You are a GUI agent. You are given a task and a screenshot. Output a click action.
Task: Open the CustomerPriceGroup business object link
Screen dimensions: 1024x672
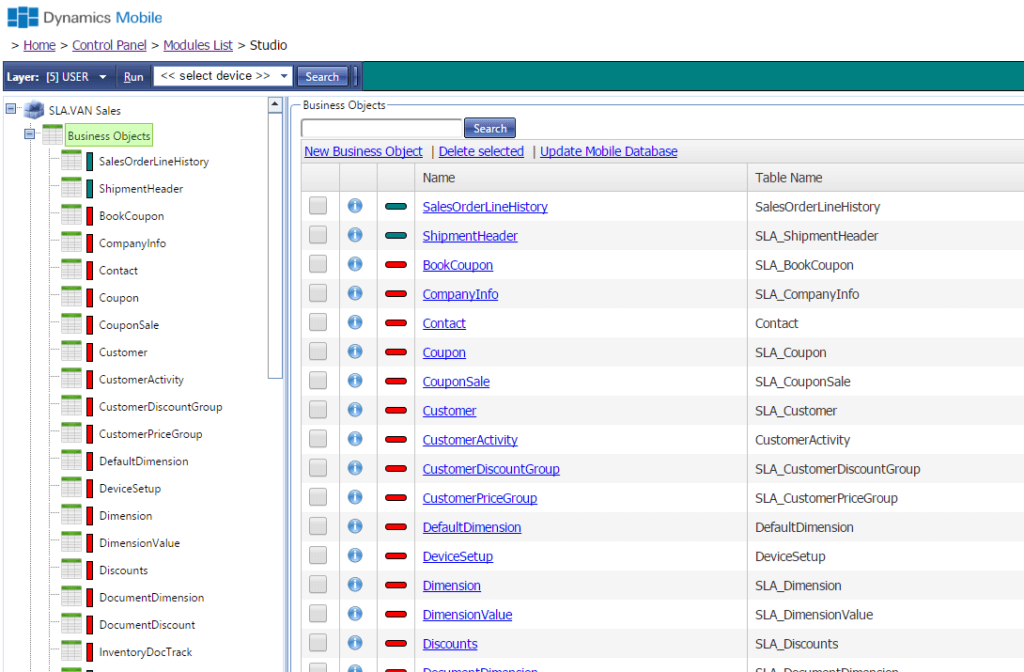point(480,498)
